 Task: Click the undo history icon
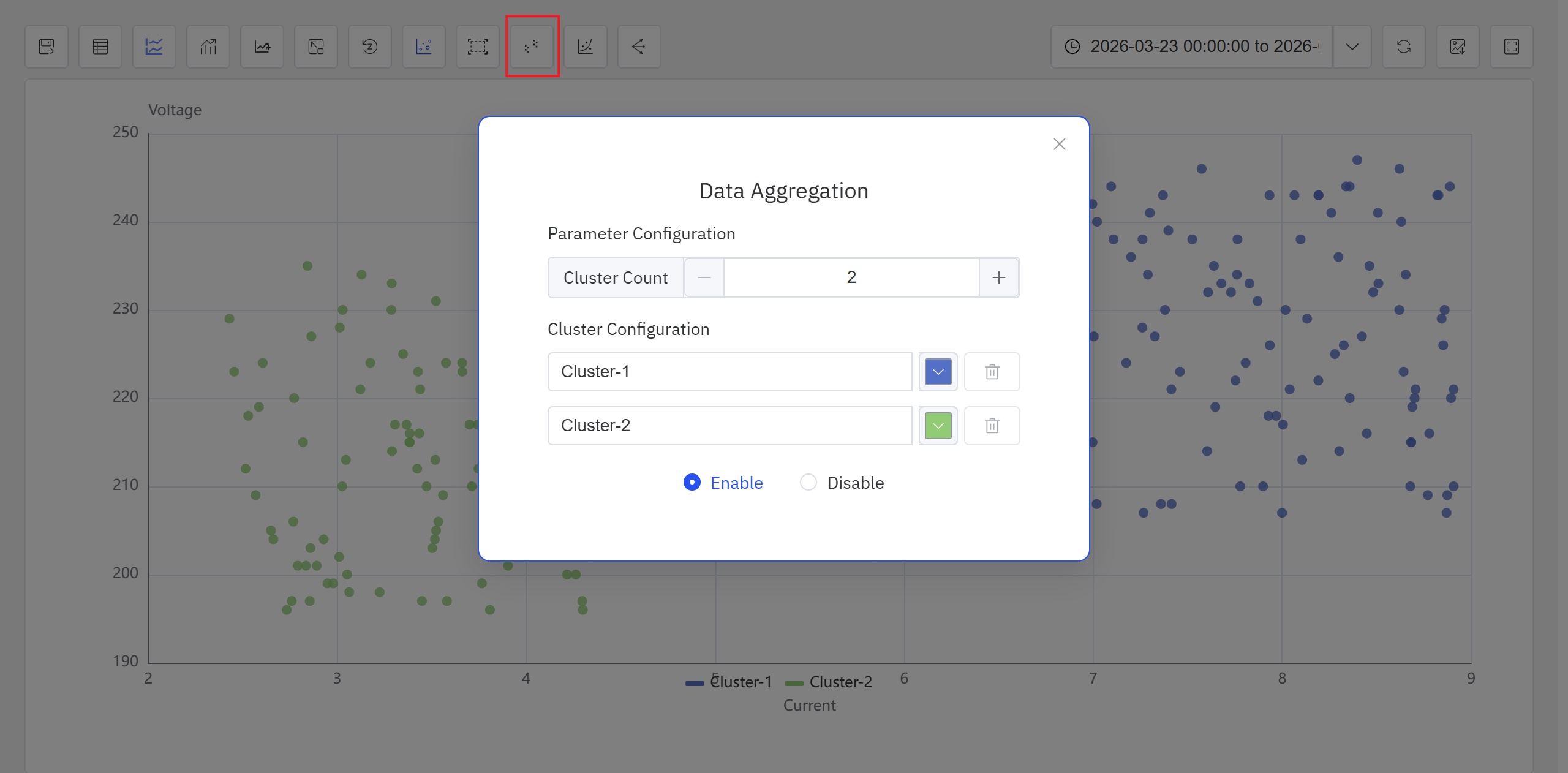pyautogui.click(x=369, y=46)
